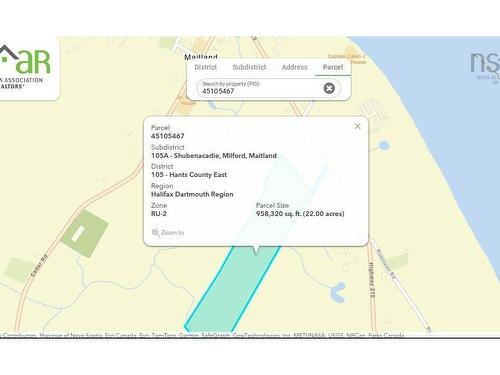Viewport: 500px width, 375px height.
Task: Click Halifax Dartmouth Region text
Action: tap(192, 194)
